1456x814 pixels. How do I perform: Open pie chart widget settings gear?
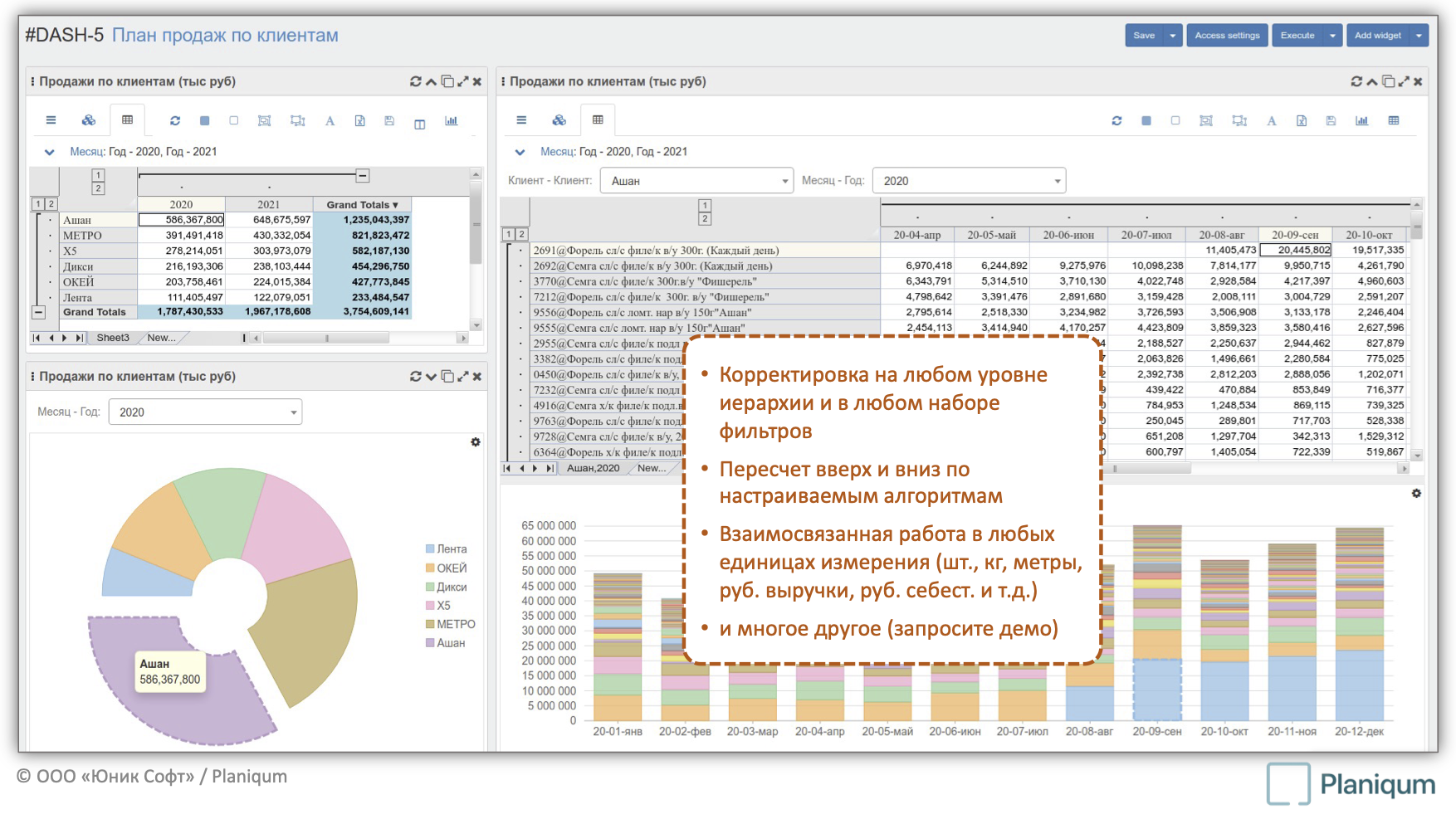[x=476, y=442]
